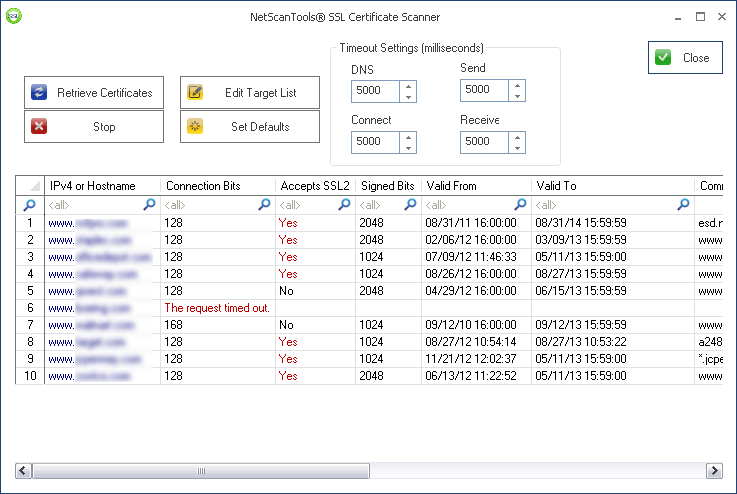Click the filter row magnifier at far left
737x494 pixels.
pos(30,205)
